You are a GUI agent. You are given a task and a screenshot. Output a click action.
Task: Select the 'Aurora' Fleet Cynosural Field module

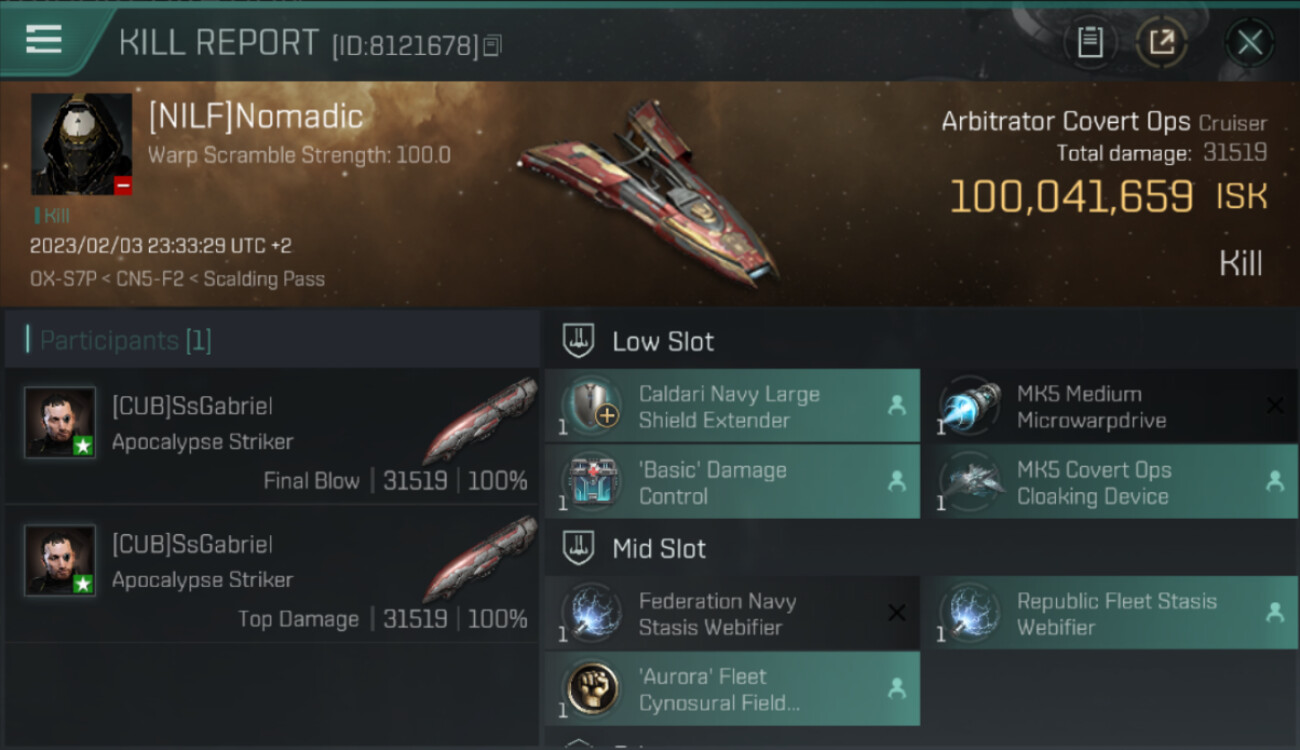(x=732, y=689)
